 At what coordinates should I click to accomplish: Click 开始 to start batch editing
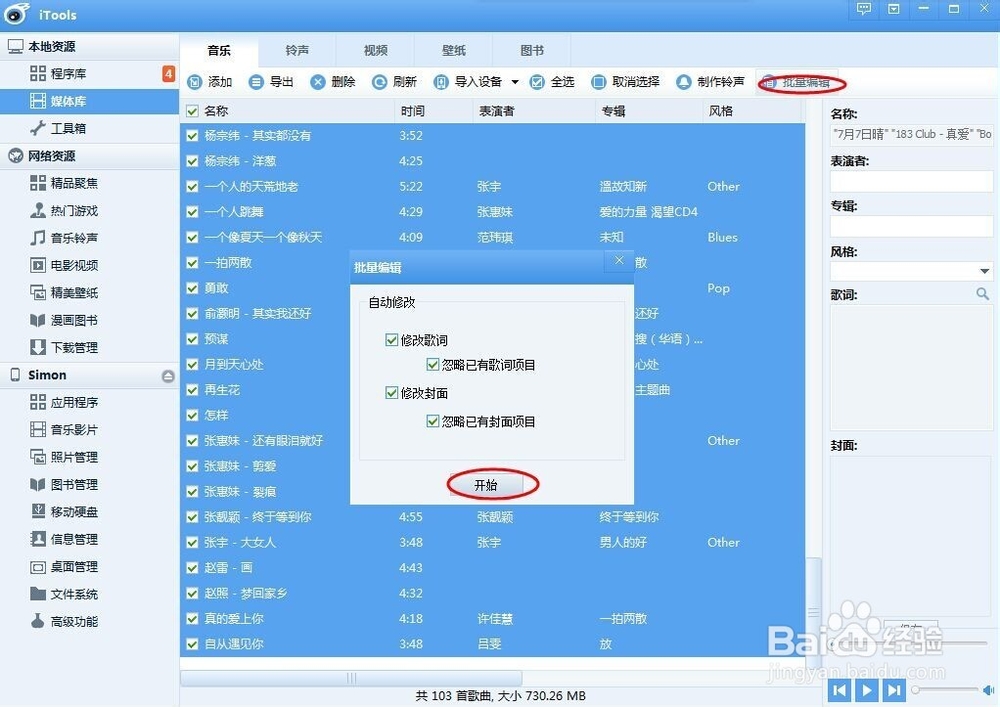pos(486,485)
